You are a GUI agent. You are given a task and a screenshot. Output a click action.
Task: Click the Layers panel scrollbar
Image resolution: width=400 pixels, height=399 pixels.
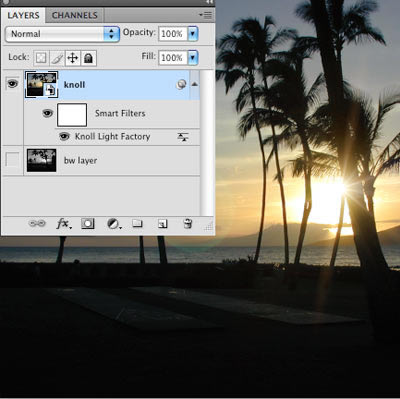coord(207,143)
